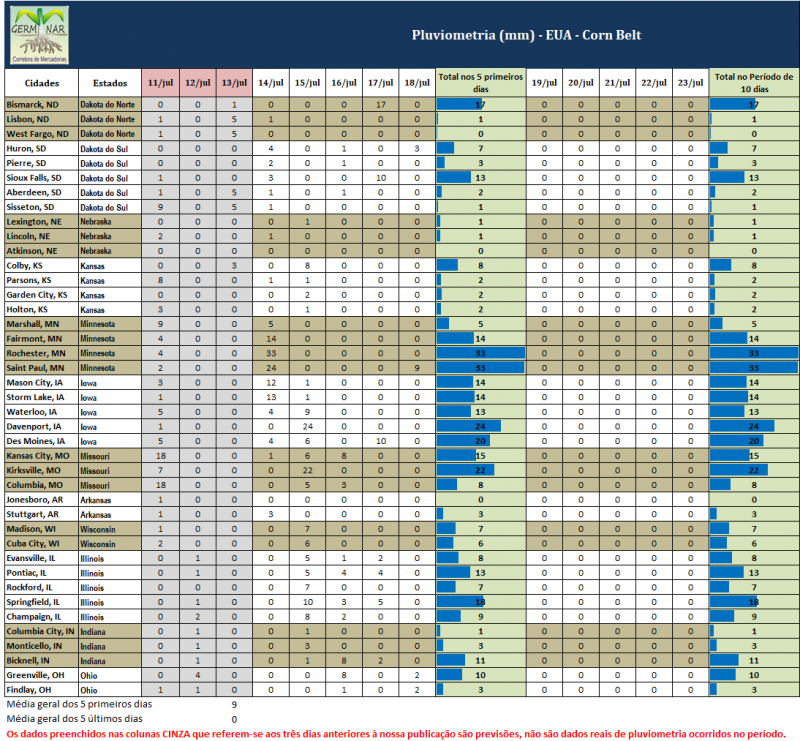Viewport: 800px width, 741px height.
Task: Select the Bismarck, ND city cell
Action: (41, 104)
